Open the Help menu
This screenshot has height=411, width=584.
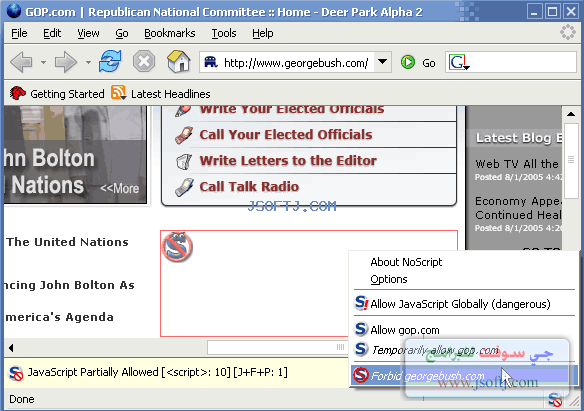click(x=263, y=33)
